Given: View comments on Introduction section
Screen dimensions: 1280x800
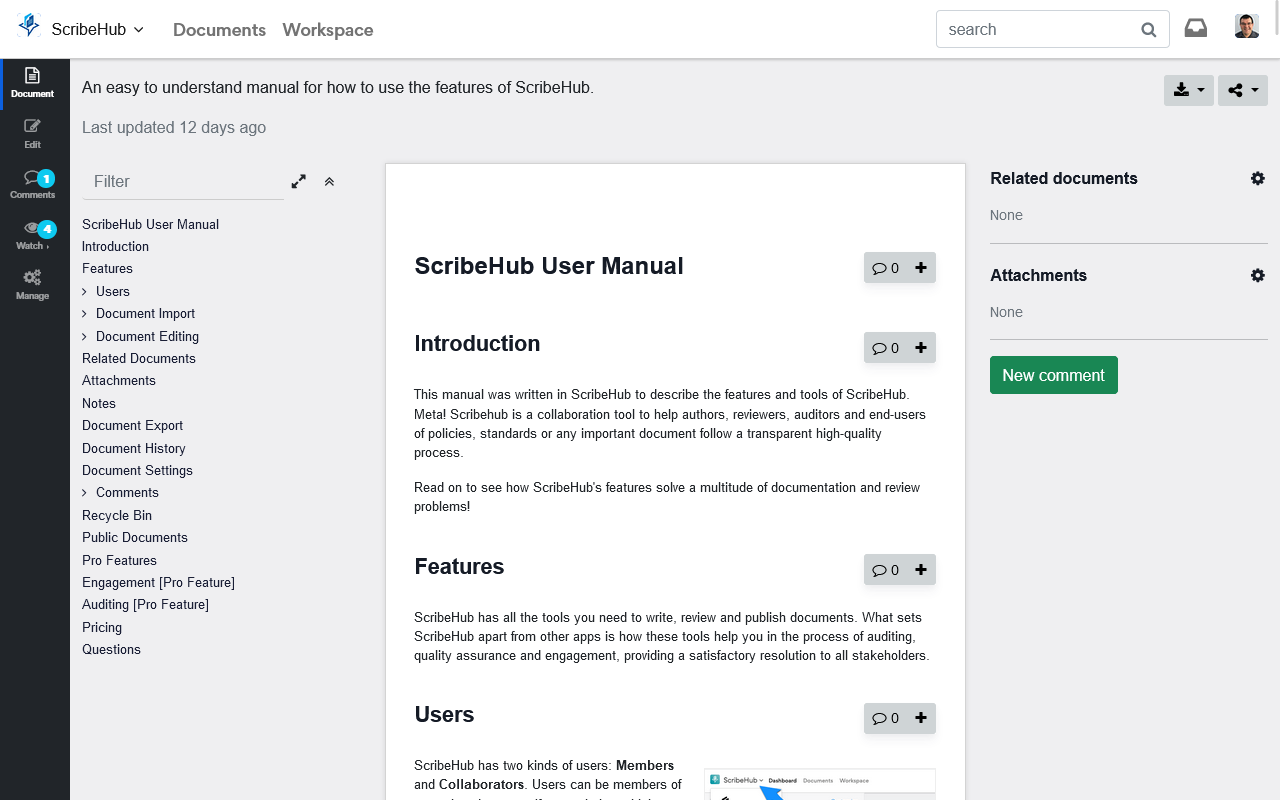Looking at the screenshot, I should coord(885,348).
